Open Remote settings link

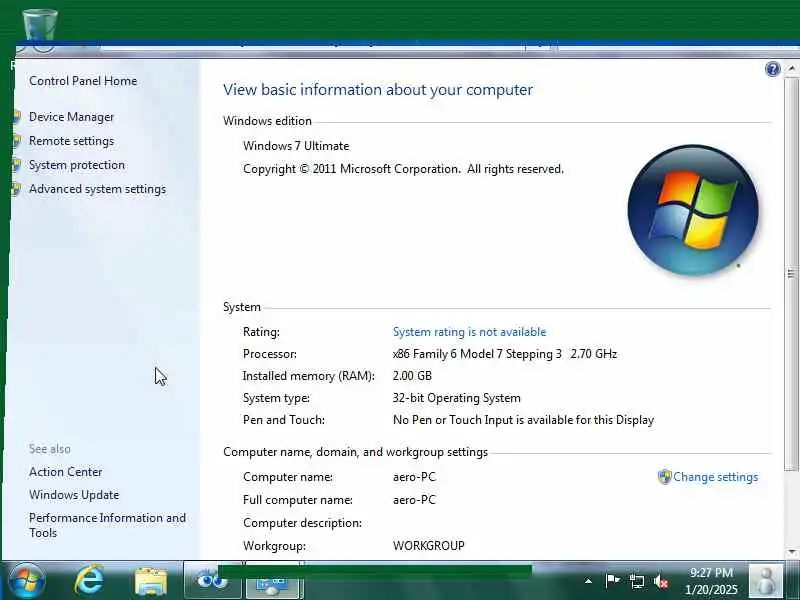[71, 141]
